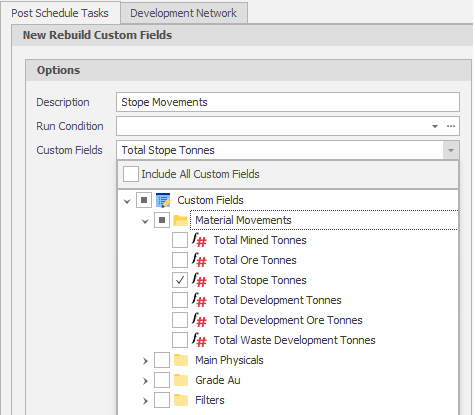The width and height of the screenshot is (475, 415).
Task: Expand the Main Physicals folder
Action: click(x=145, y=361)
